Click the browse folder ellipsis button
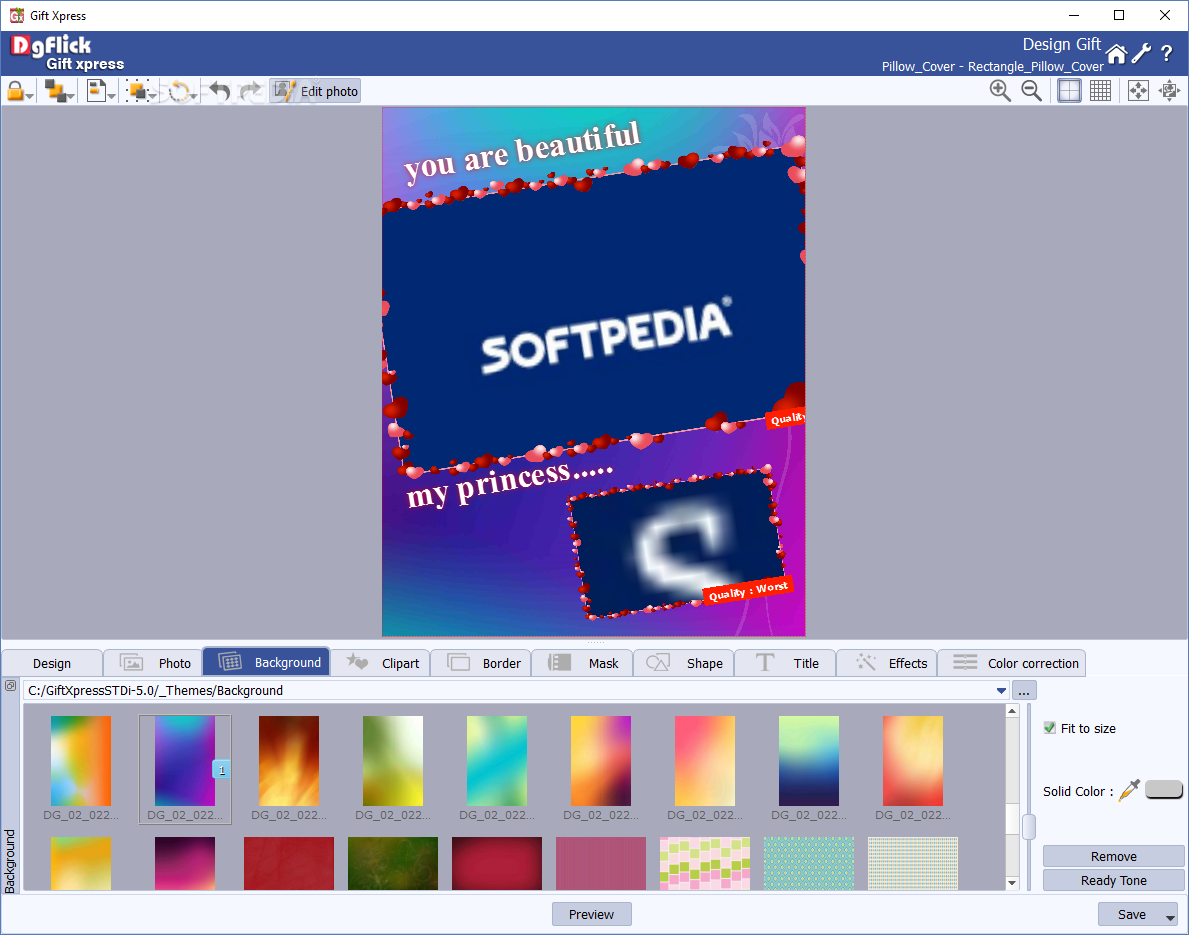Screen dimensions: 1189x935 pos(1024,691)
